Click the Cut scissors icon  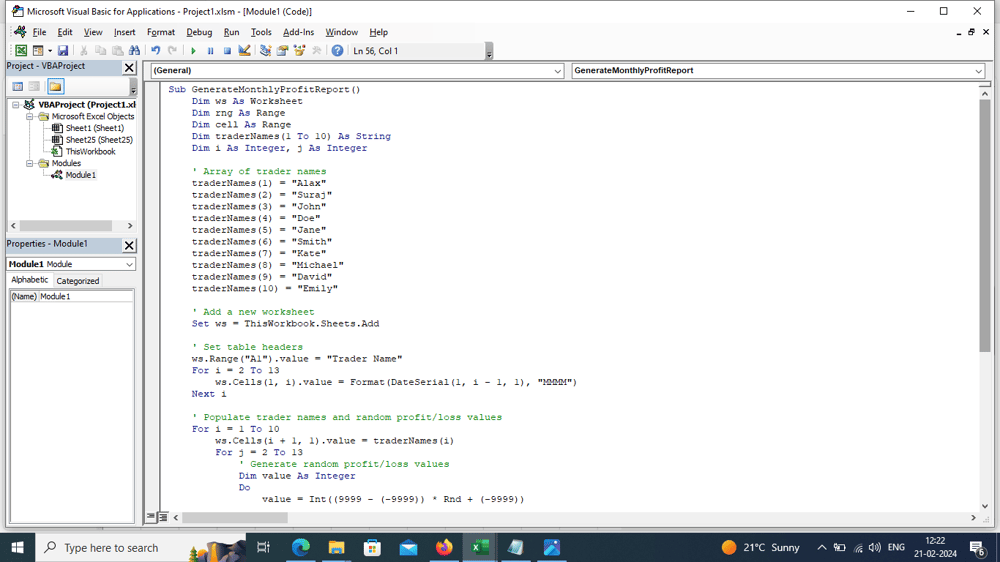84,50
